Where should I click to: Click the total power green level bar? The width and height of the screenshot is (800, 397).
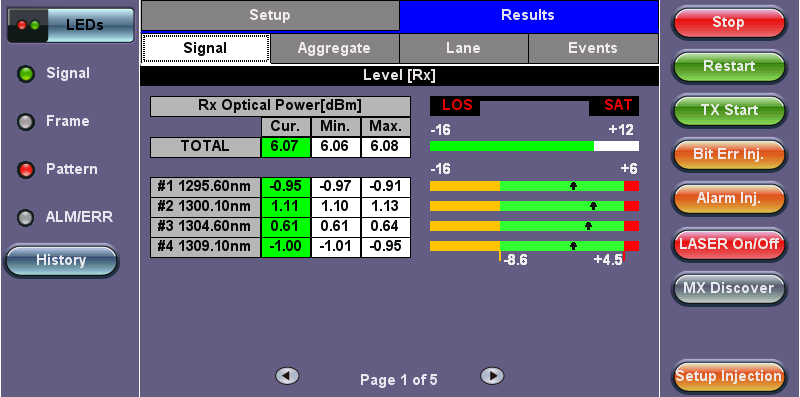coord(512,146)
